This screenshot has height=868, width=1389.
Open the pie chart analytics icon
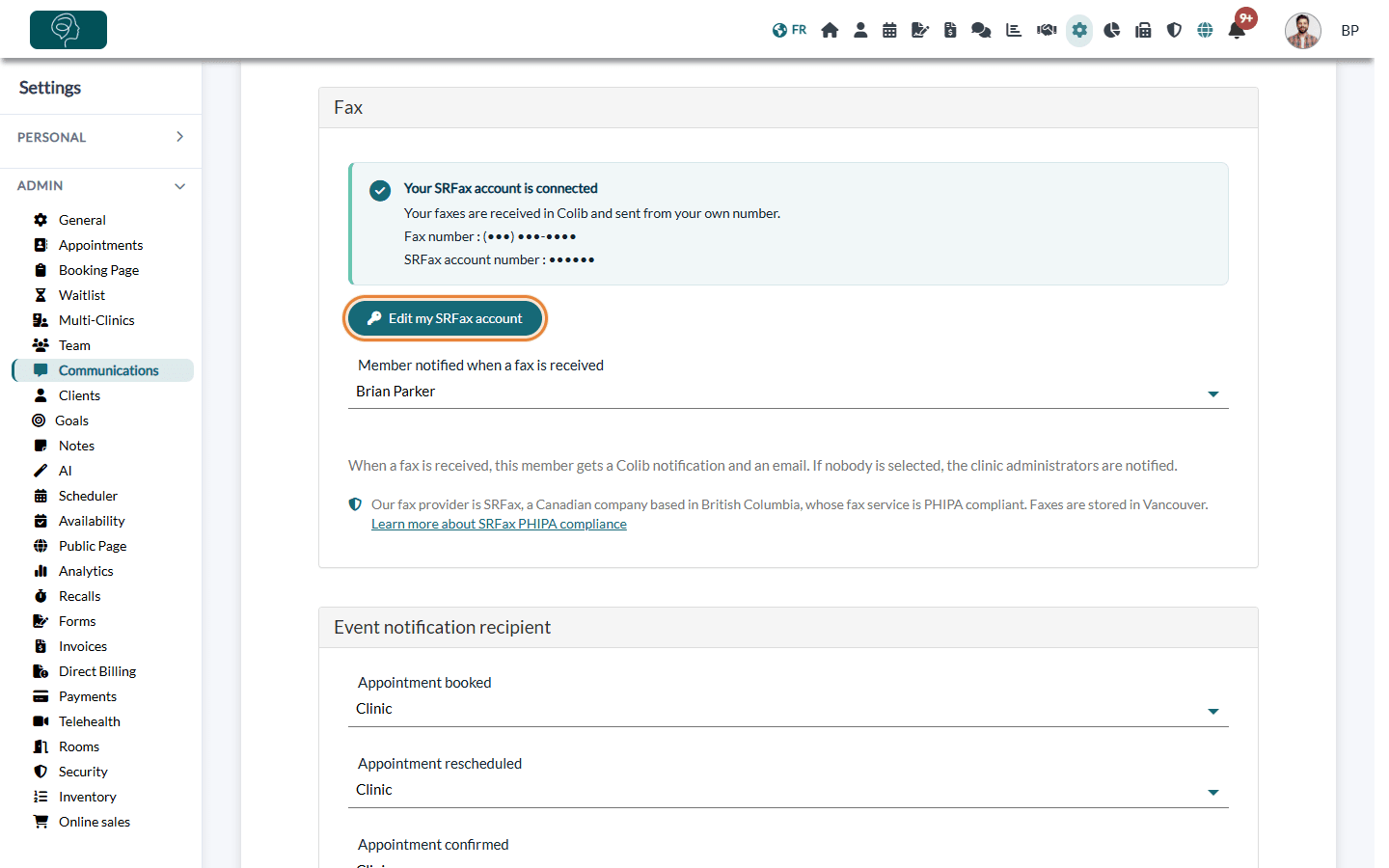tap(1112, 30)
